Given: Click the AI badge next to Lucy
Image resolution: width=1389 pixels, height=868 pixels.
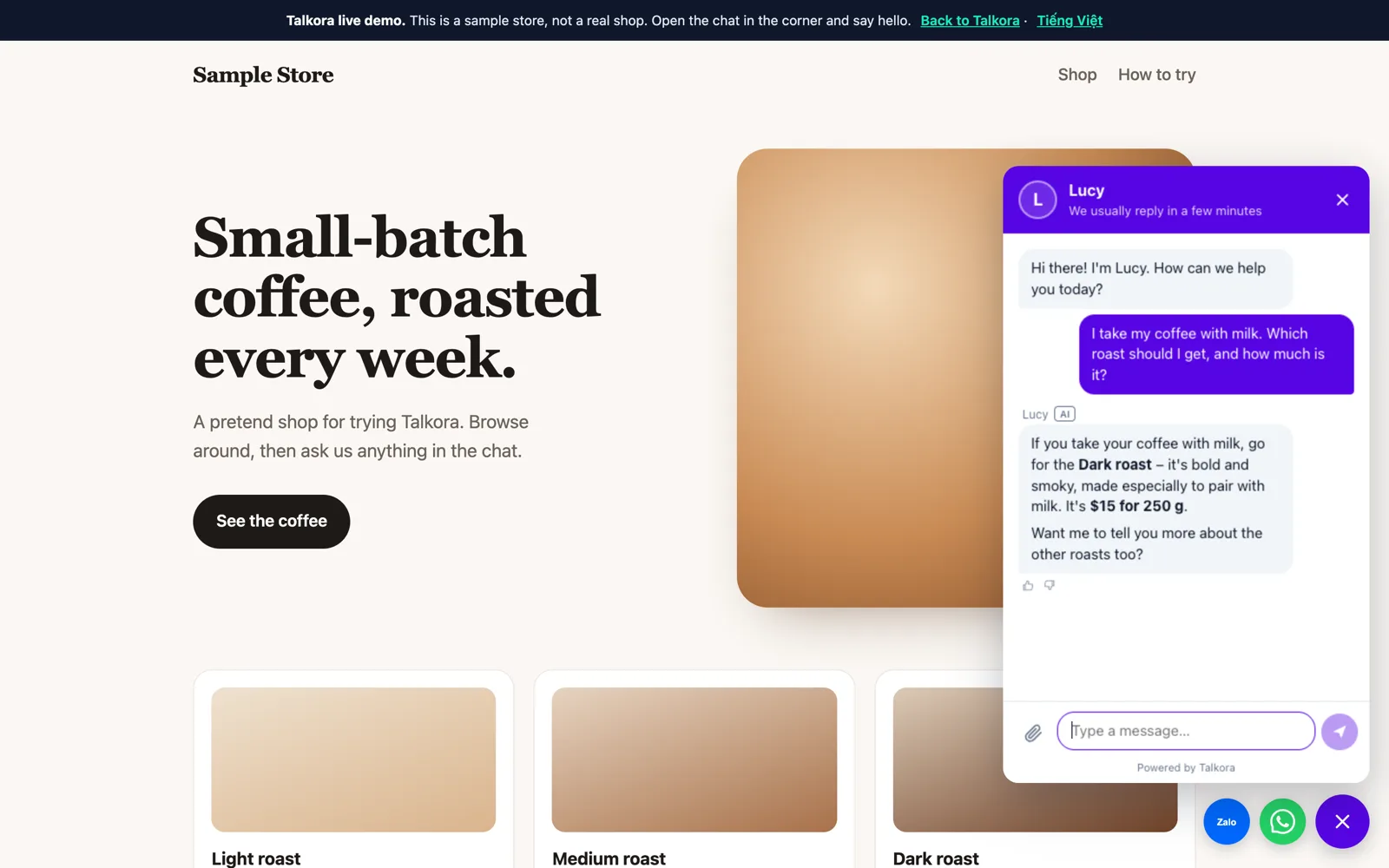Looking at the screenshot, I should 1064,414.
